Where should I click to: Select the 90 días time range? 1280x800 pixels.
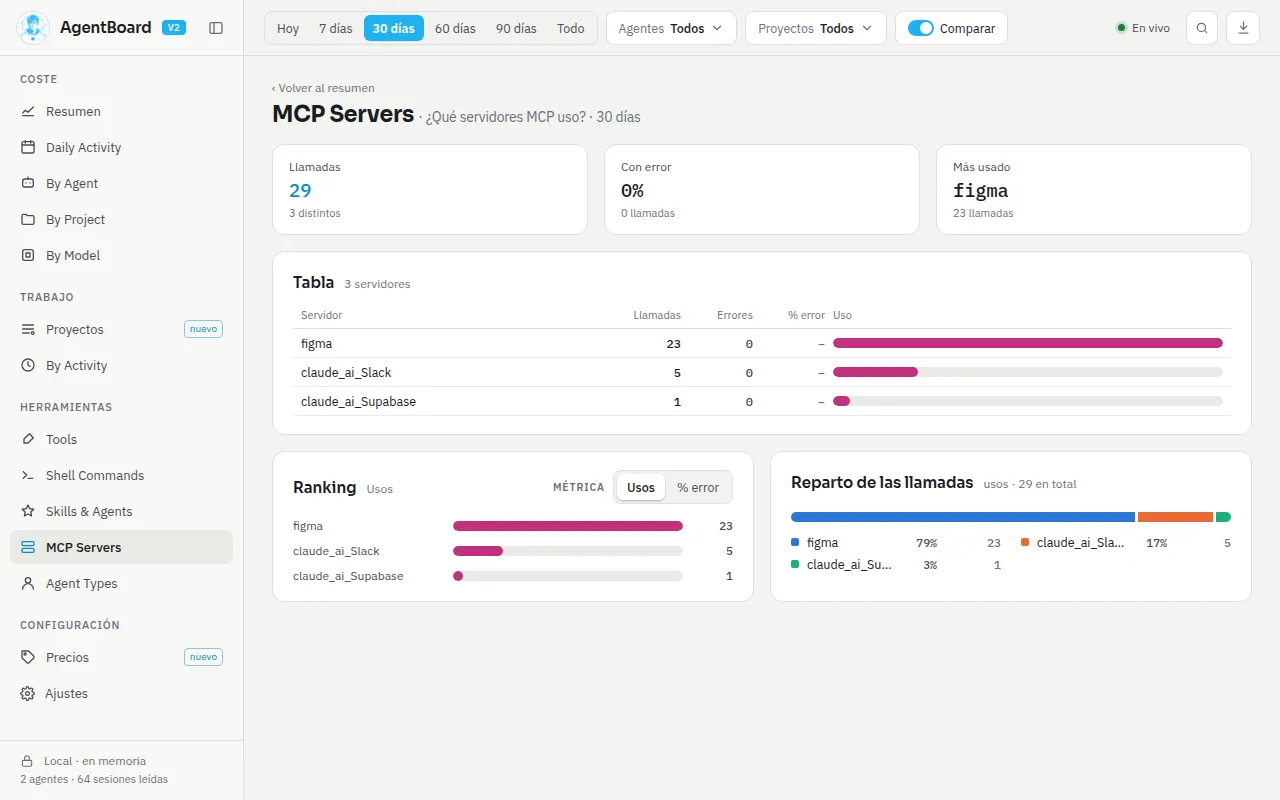[x=516, y=28]
